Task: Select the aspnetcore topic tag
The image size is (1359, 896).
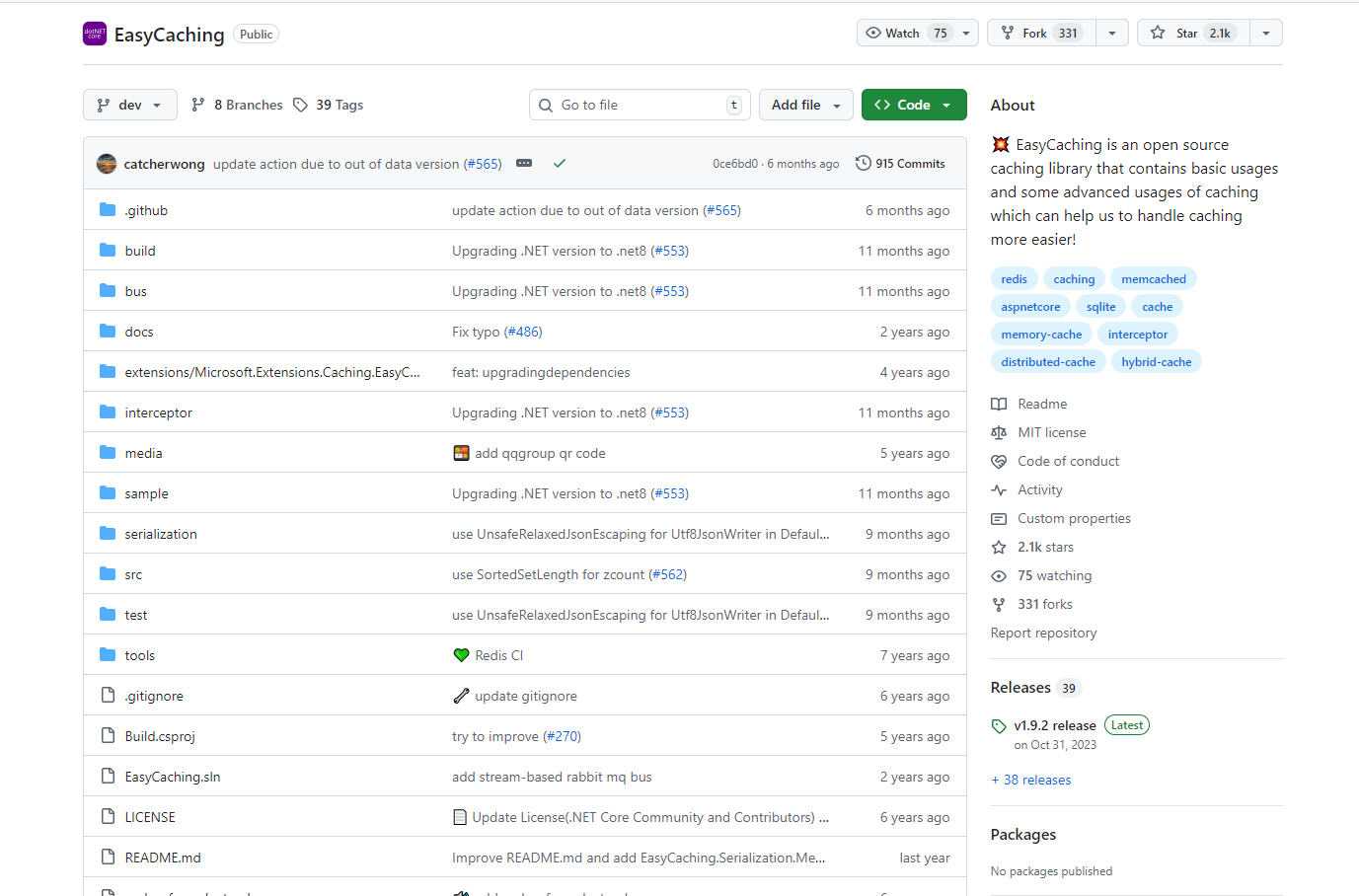Action: point(1030,307)
